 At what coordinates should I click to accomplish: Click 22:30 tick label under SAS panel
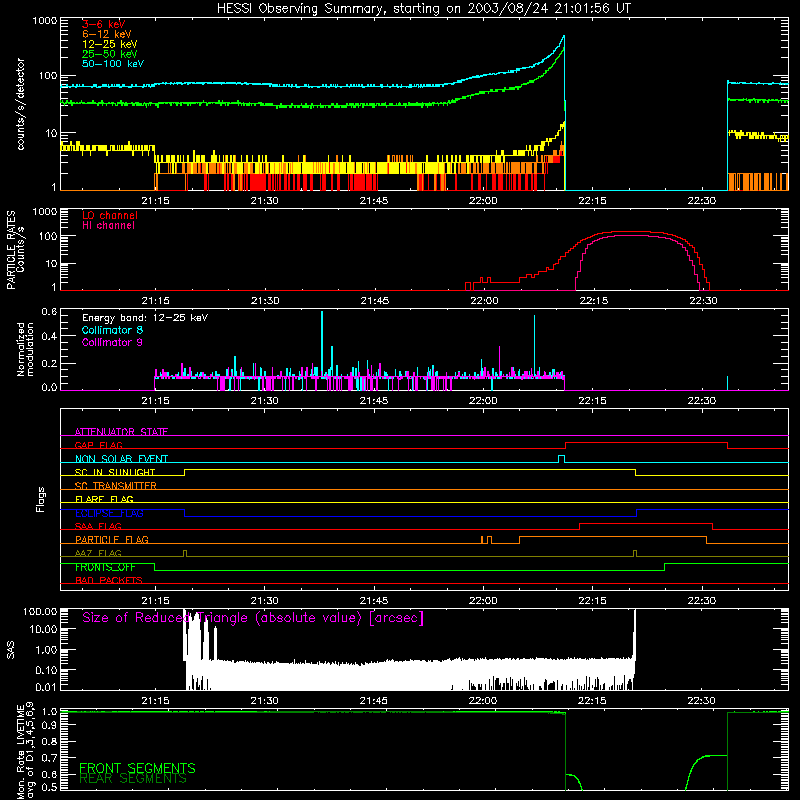(701, 701)
